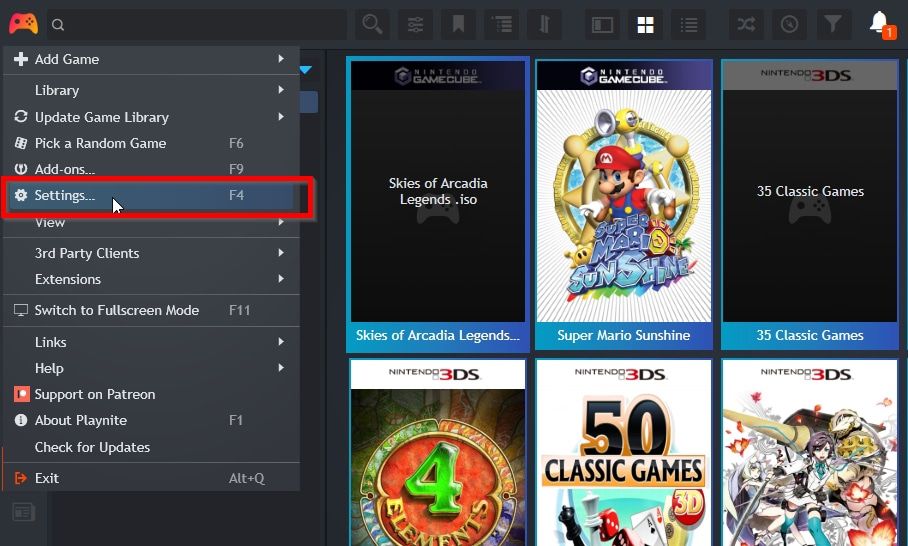Click the plus icon beside Add Game
The image size is (908, 546).
coord(21,59)
